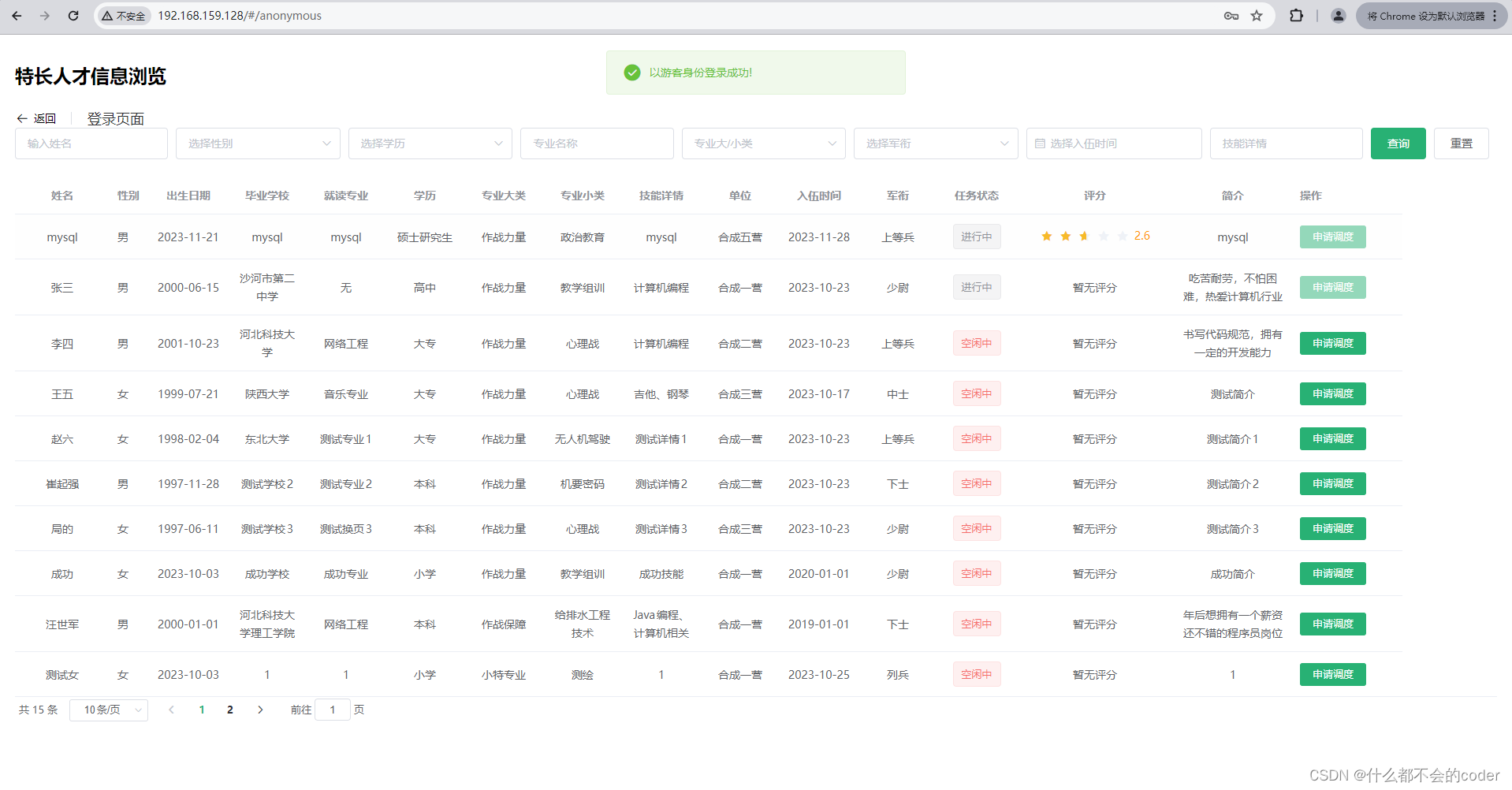The width and height of the screenshot is (1512, 790).
Task: Click 申请调度 for 成功
Action: [1333, 573]
